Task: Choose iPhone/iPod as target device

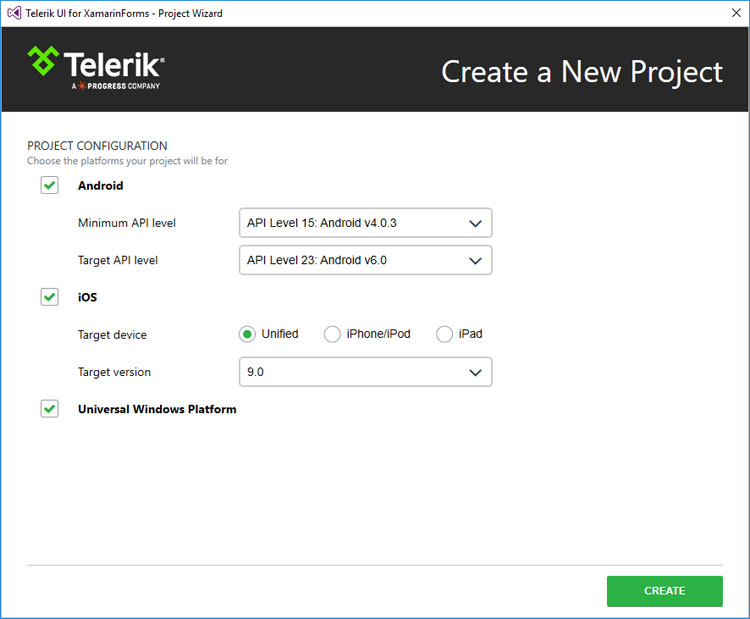Action: pos(332,334)
